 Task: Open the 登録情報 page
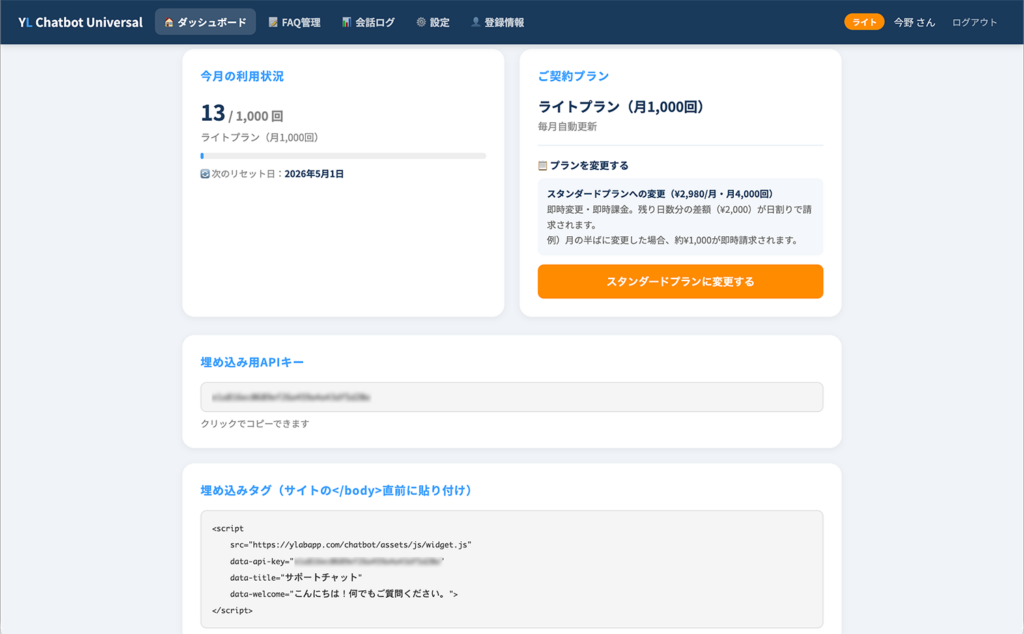[x=498, y=22]
